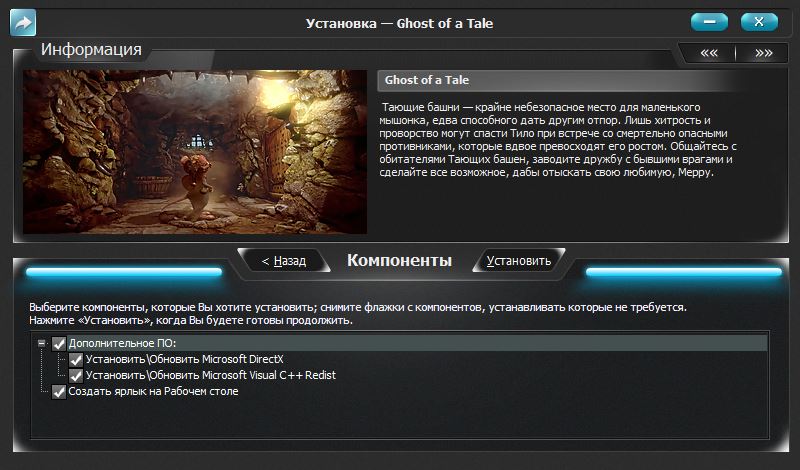Collapse the Дополнительное ПО tree node
Viewport: 800px width, 470px height.
tap(42, 343)
